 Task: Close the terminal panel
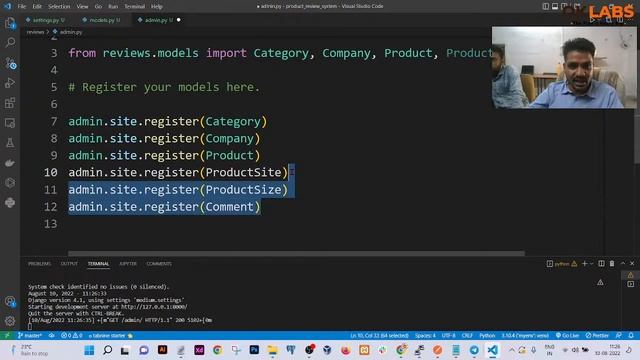tap(632, 264)
